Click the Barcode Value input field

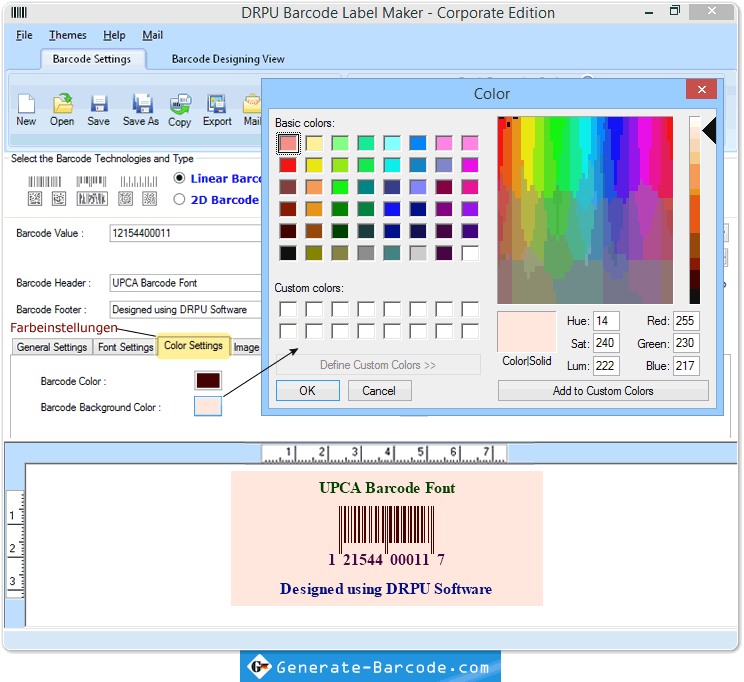click(x=186, y=233)
